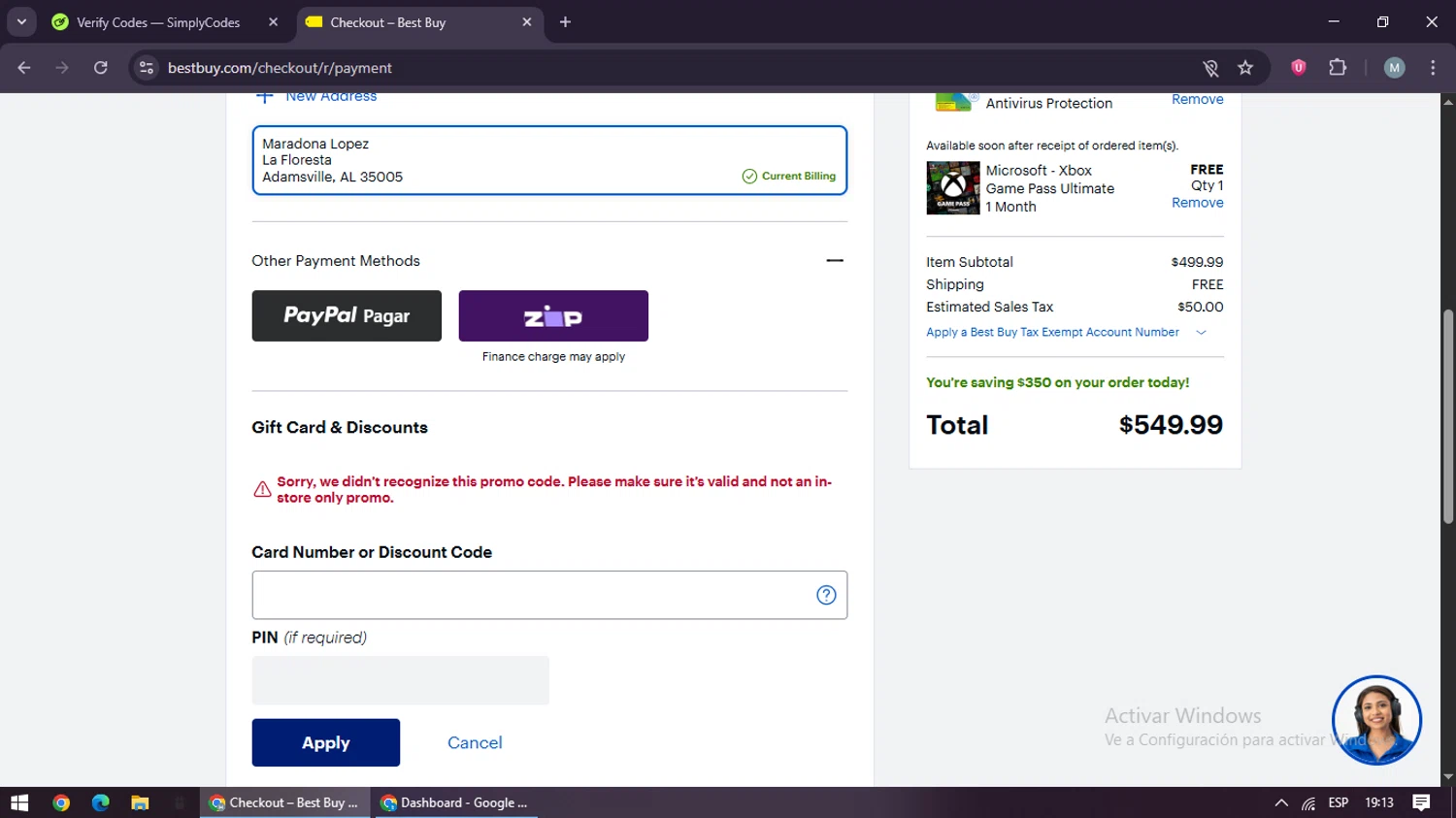The height and width of the screenshot is (818, 1456).
Task: Click the ESP language indicator
Action: pos(1339,802)
